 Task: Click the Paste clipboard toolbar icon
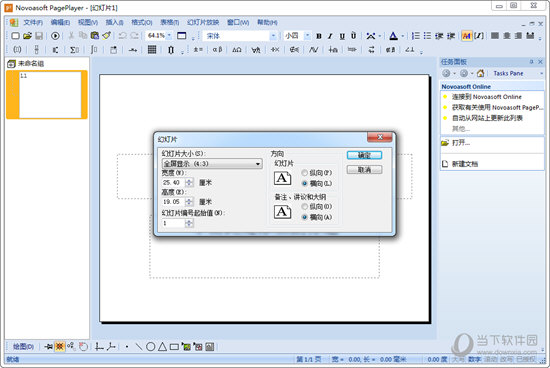pyautogui.click(x=94, y=35)
